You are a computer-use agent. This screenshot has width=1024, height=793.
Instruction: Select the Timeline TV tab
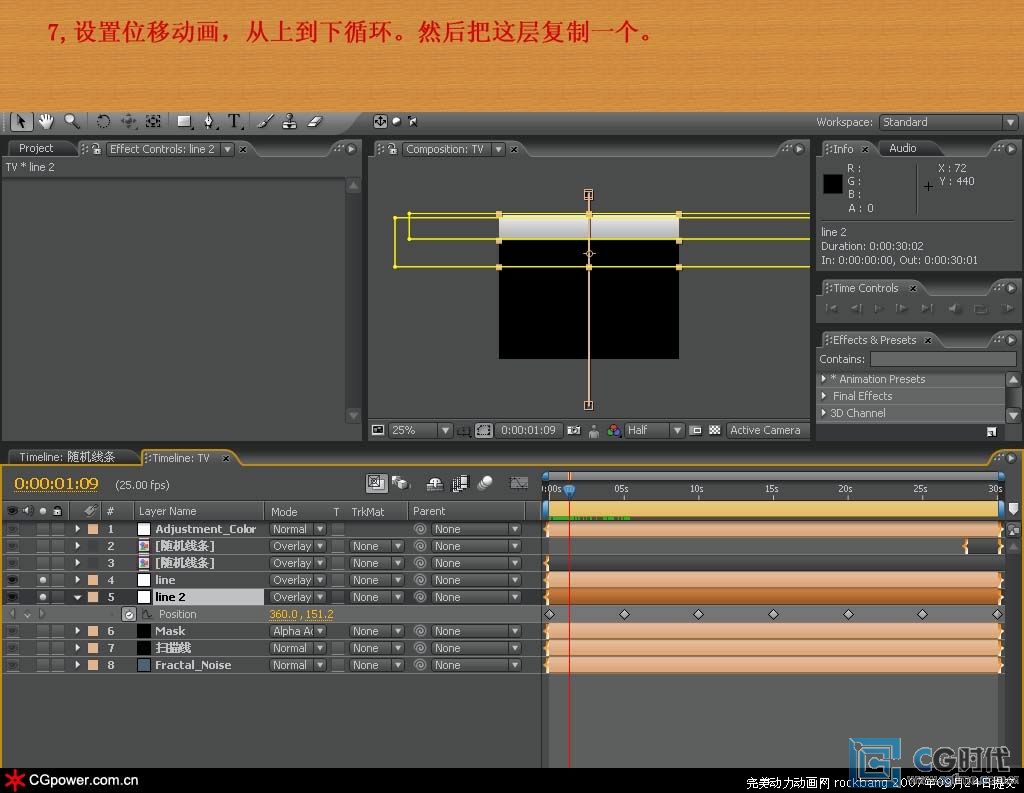click(x=181, y=458)
